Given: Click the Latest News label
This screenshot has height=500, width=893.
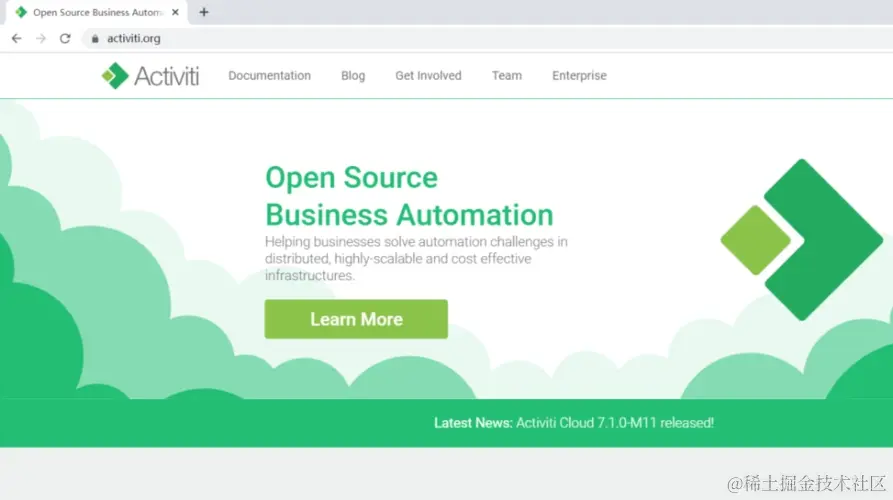Looking at the screenshot, I should pos(473,423).
